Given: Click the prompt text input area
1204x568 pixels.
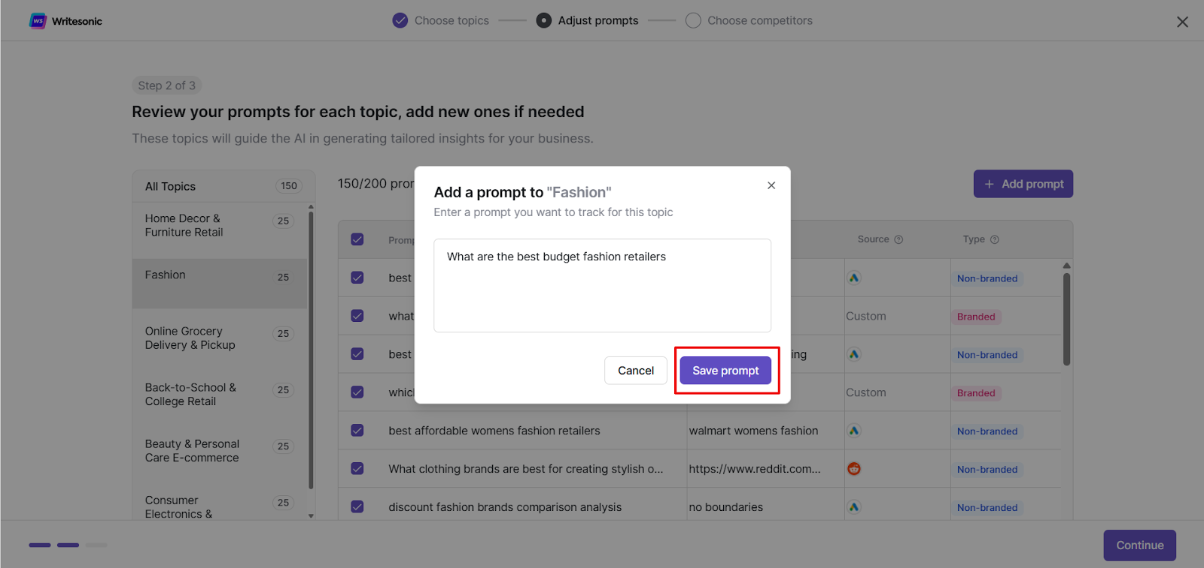Looking at the screenshot, I should (x=602, y=285).
